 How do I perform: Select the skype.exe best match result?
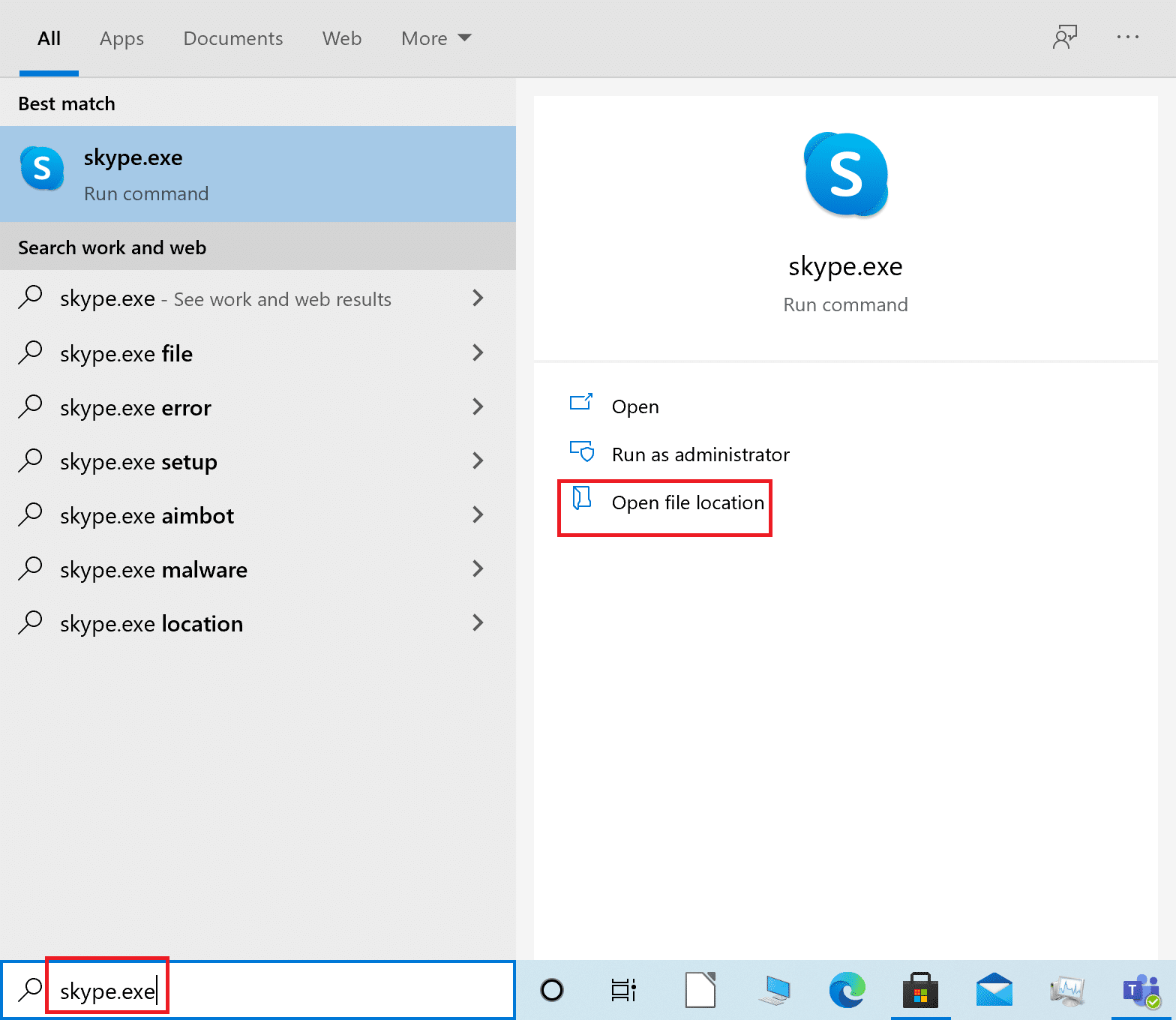tap(257, 174)
